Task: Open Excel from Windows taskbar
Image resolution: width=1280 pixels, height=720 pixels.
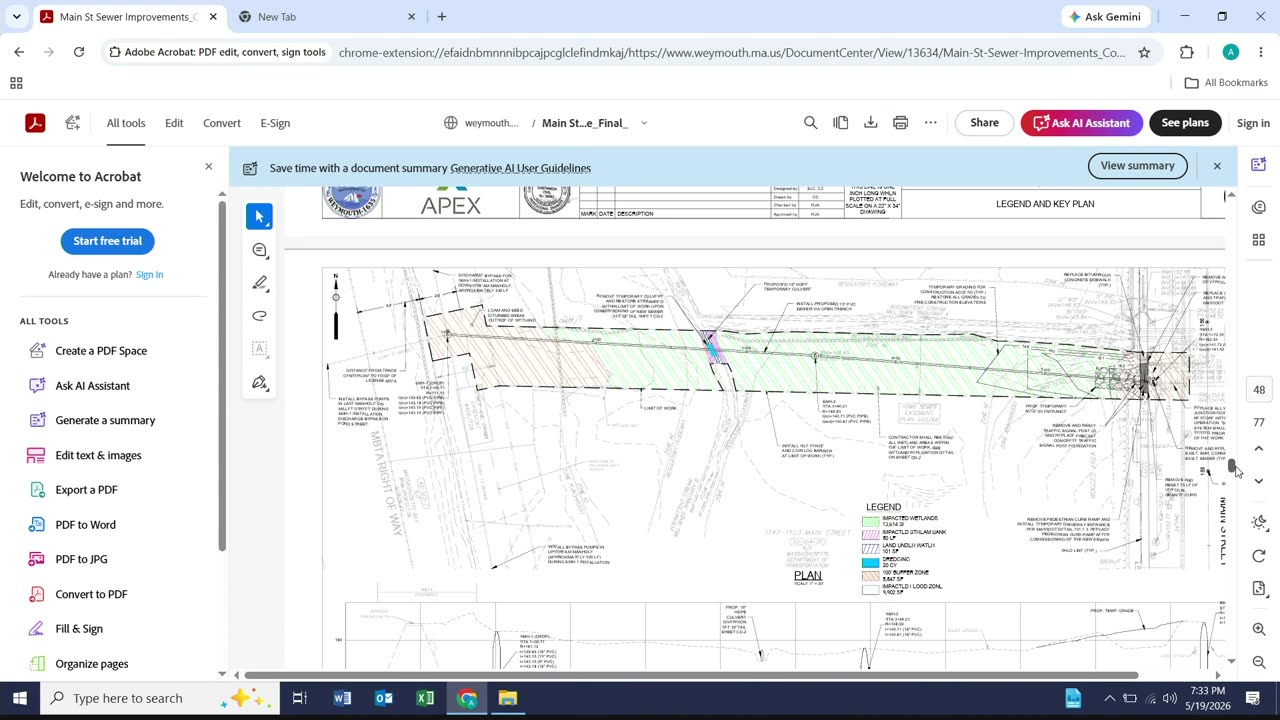Action: (x=425, y=698)
